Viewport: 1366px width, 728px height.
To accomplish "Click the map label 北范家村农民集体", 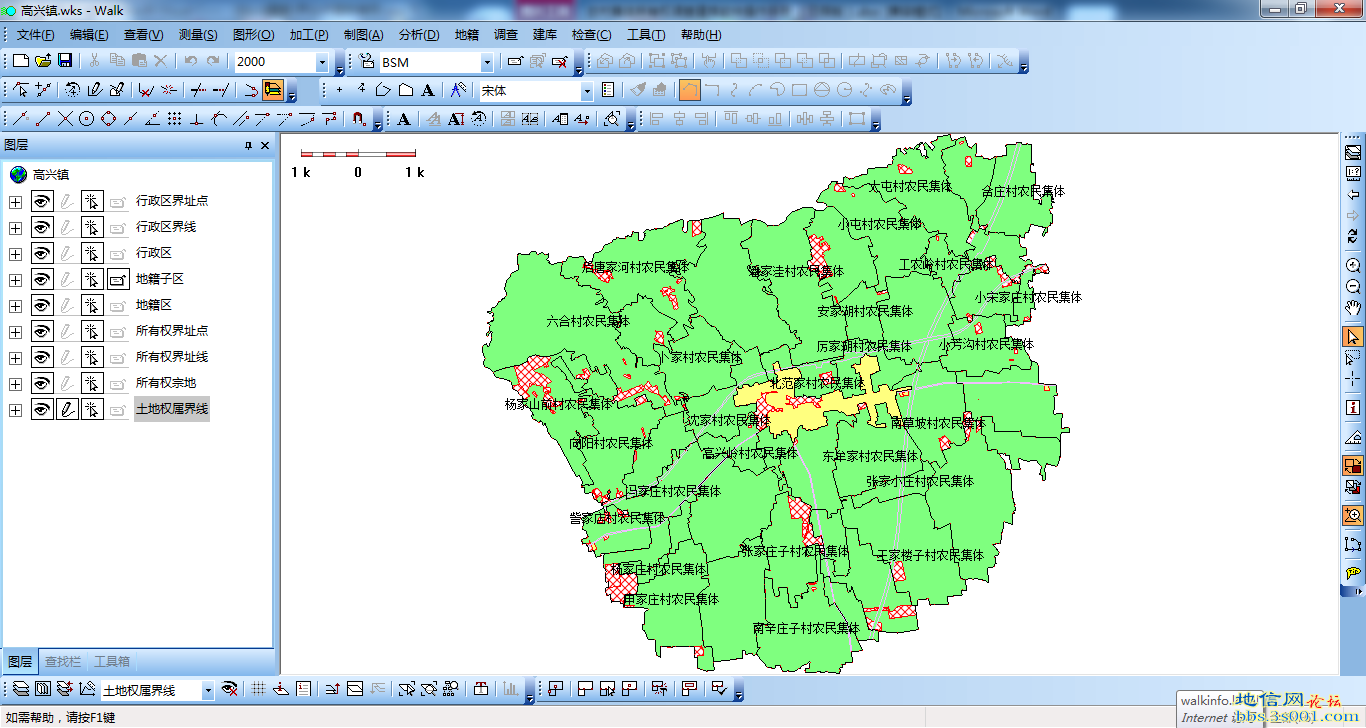I will point(817,383).
